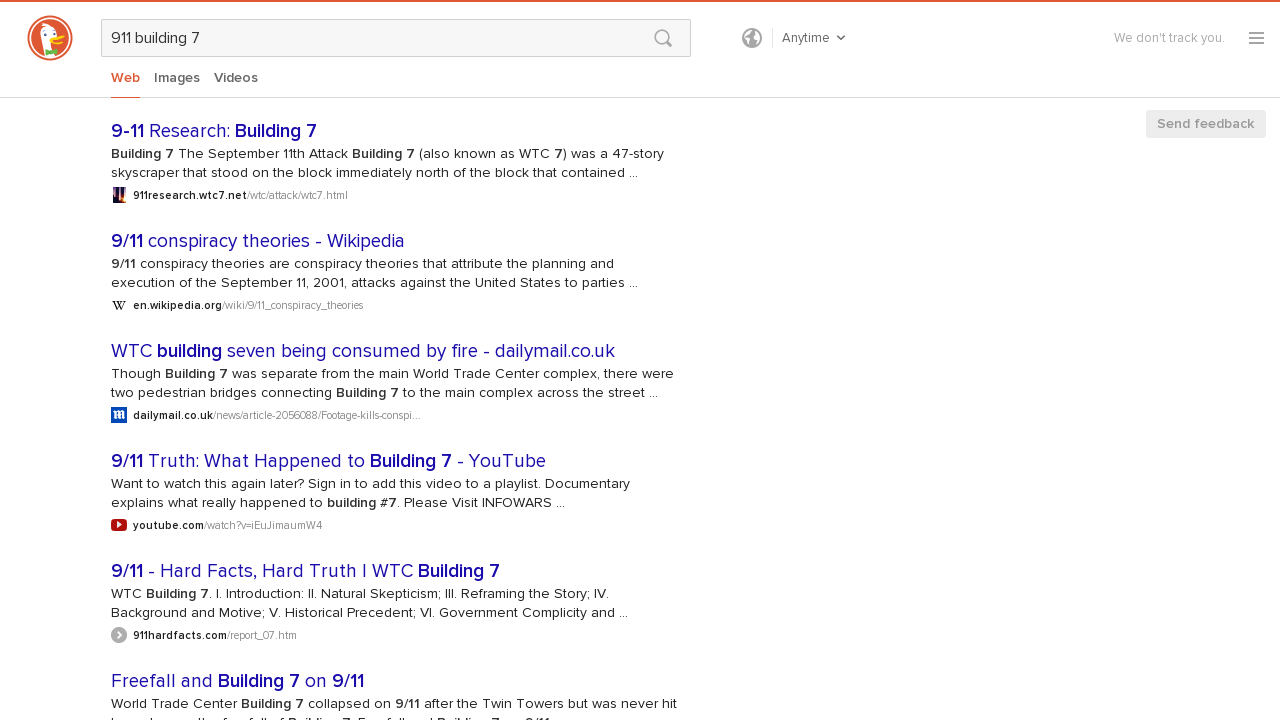
Task: Click the dailymail.co.uk favicon
Action: [x=119, y=415]
